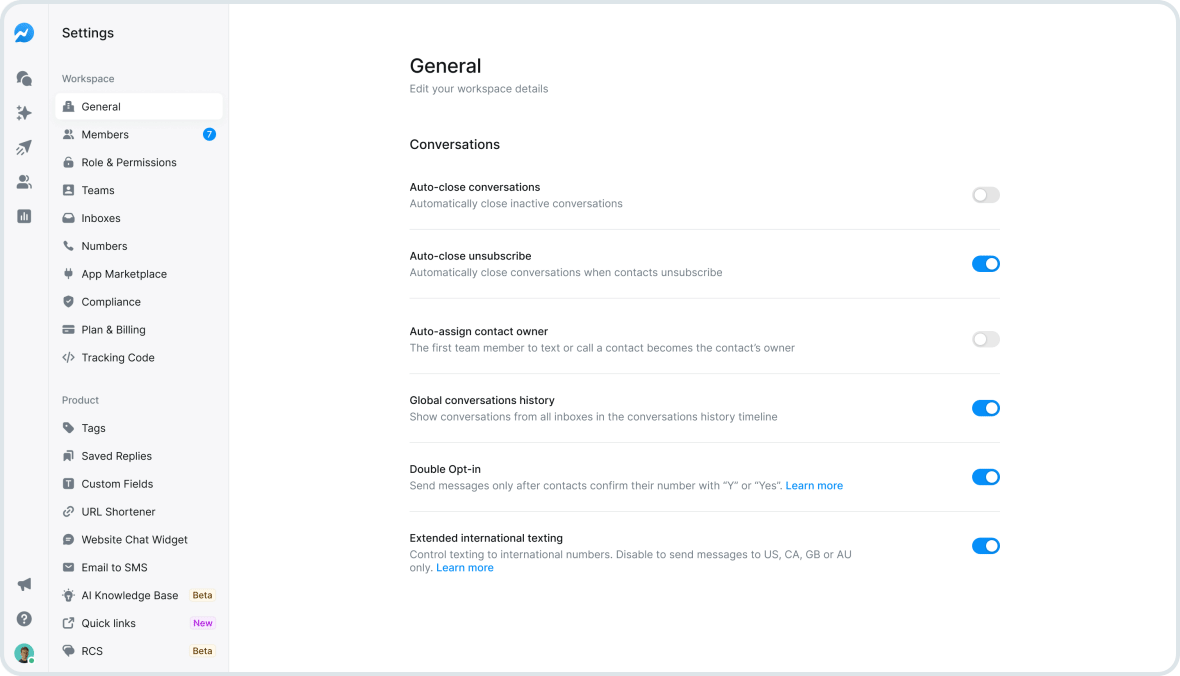Open the help menu at the bottom left

point(23,619)
